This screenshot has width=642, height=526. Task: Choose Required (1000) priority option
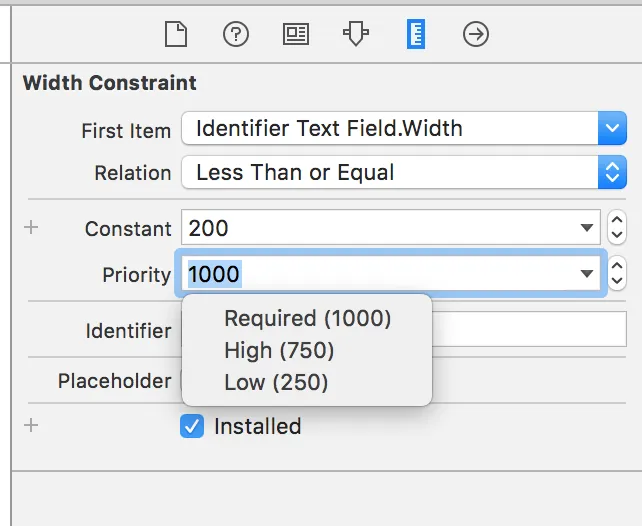pyautogui.click(x=307, y=319)
